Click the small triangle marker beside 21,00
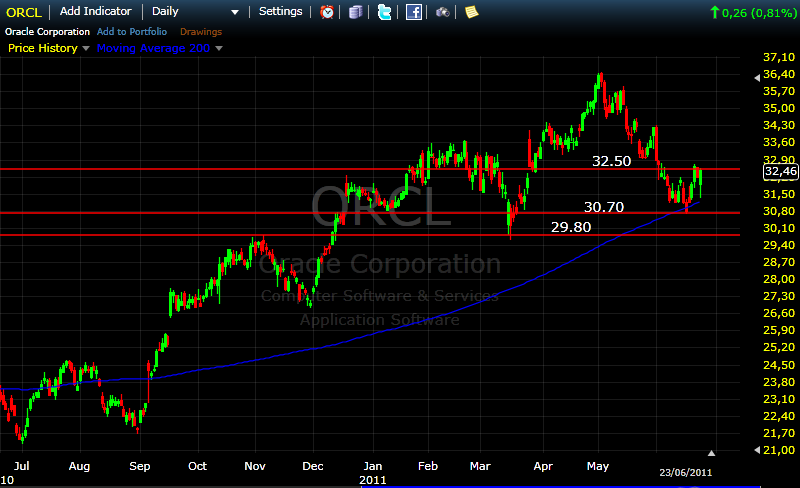This screenshot has height=488, width=800. pos(757,450)
